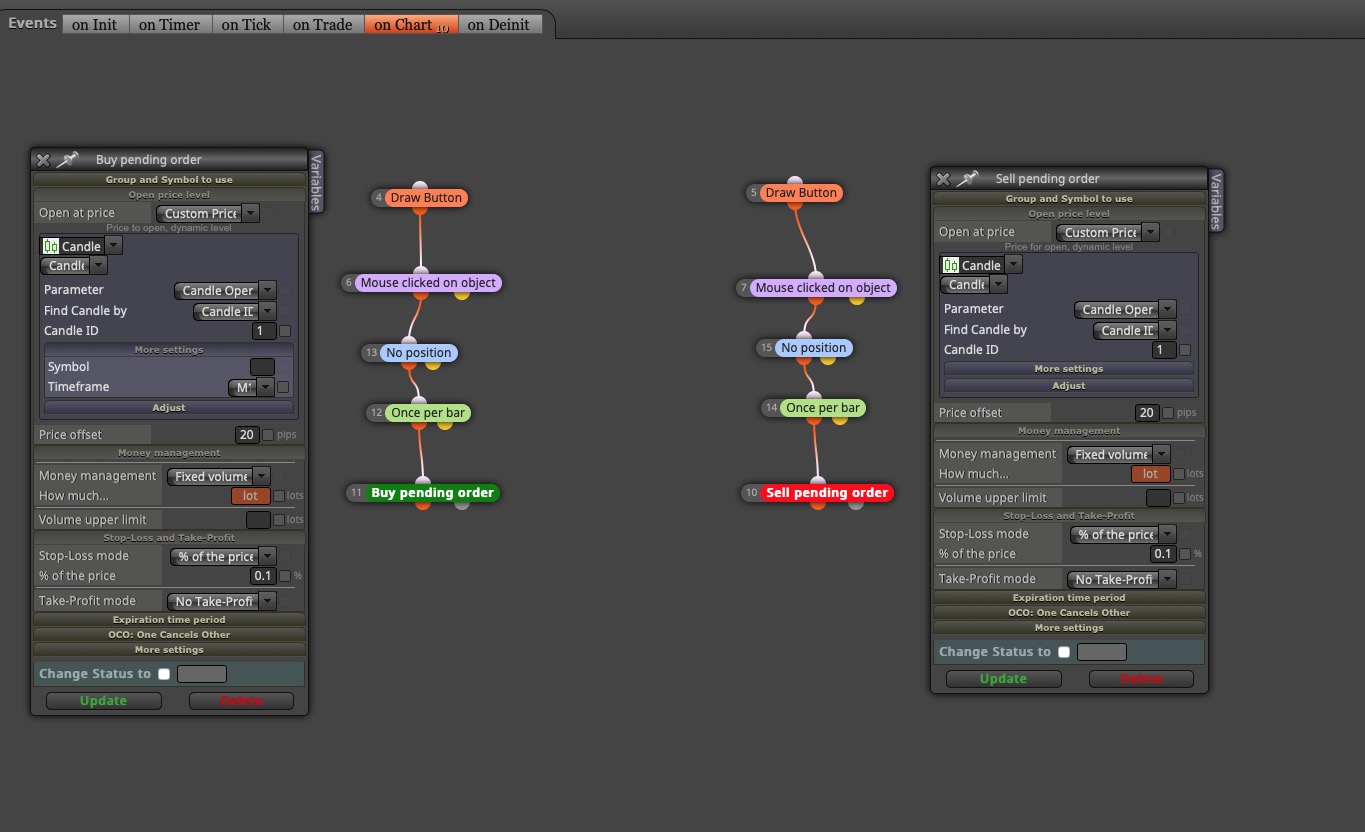Click the green candle icon in Buy panel
This screenshot has width=1365, height=832.
tap(51, 246)
